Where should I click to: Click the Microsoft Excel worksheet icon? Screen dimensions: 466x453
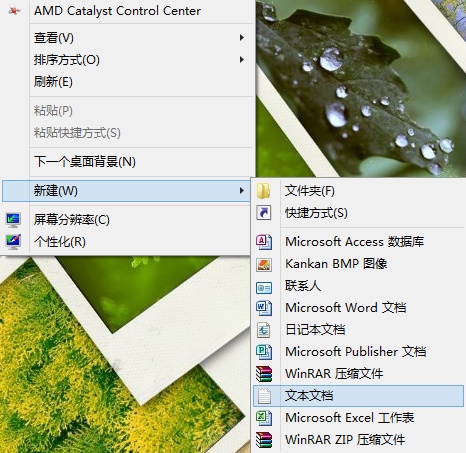point(264,418)
